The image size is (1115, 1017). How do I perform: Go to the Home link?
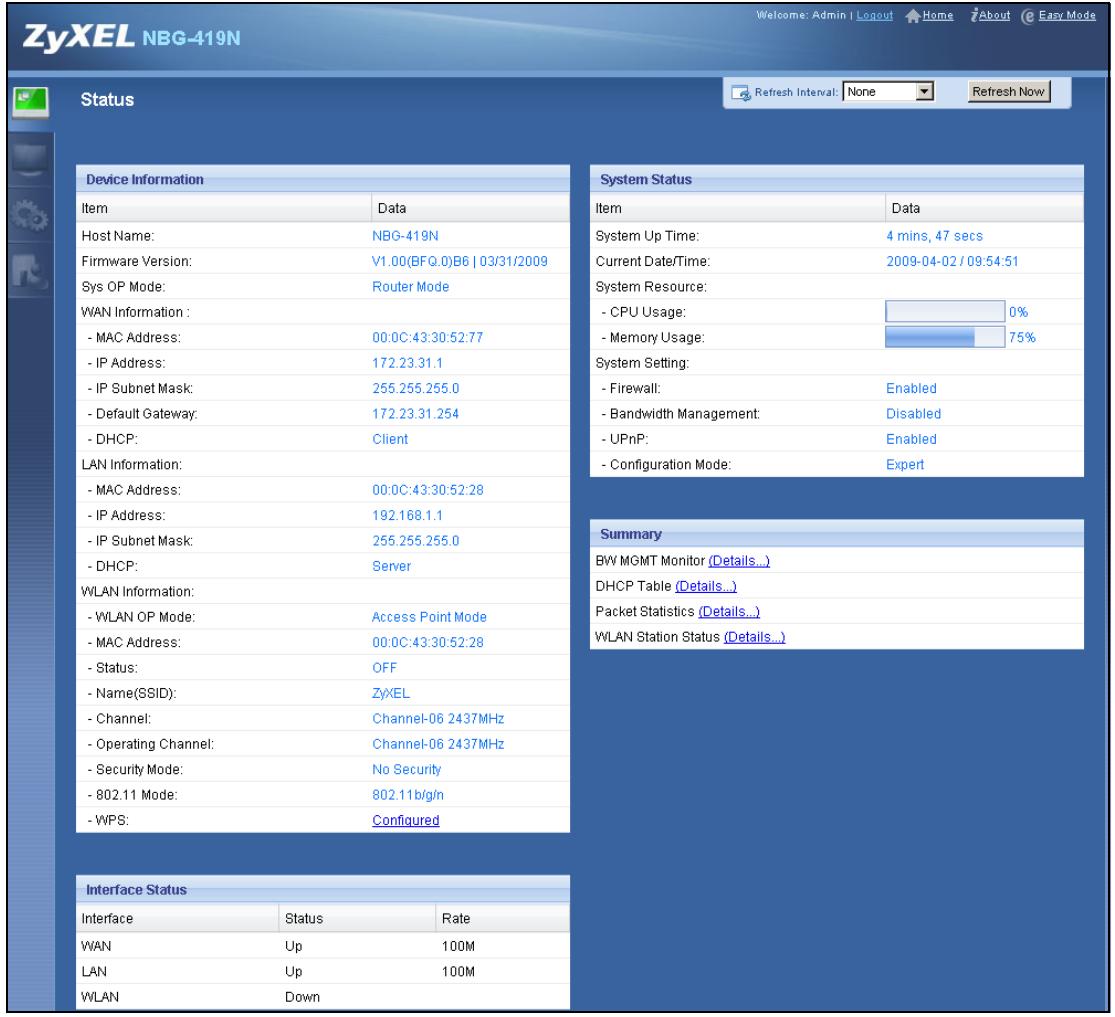(938, 16)
